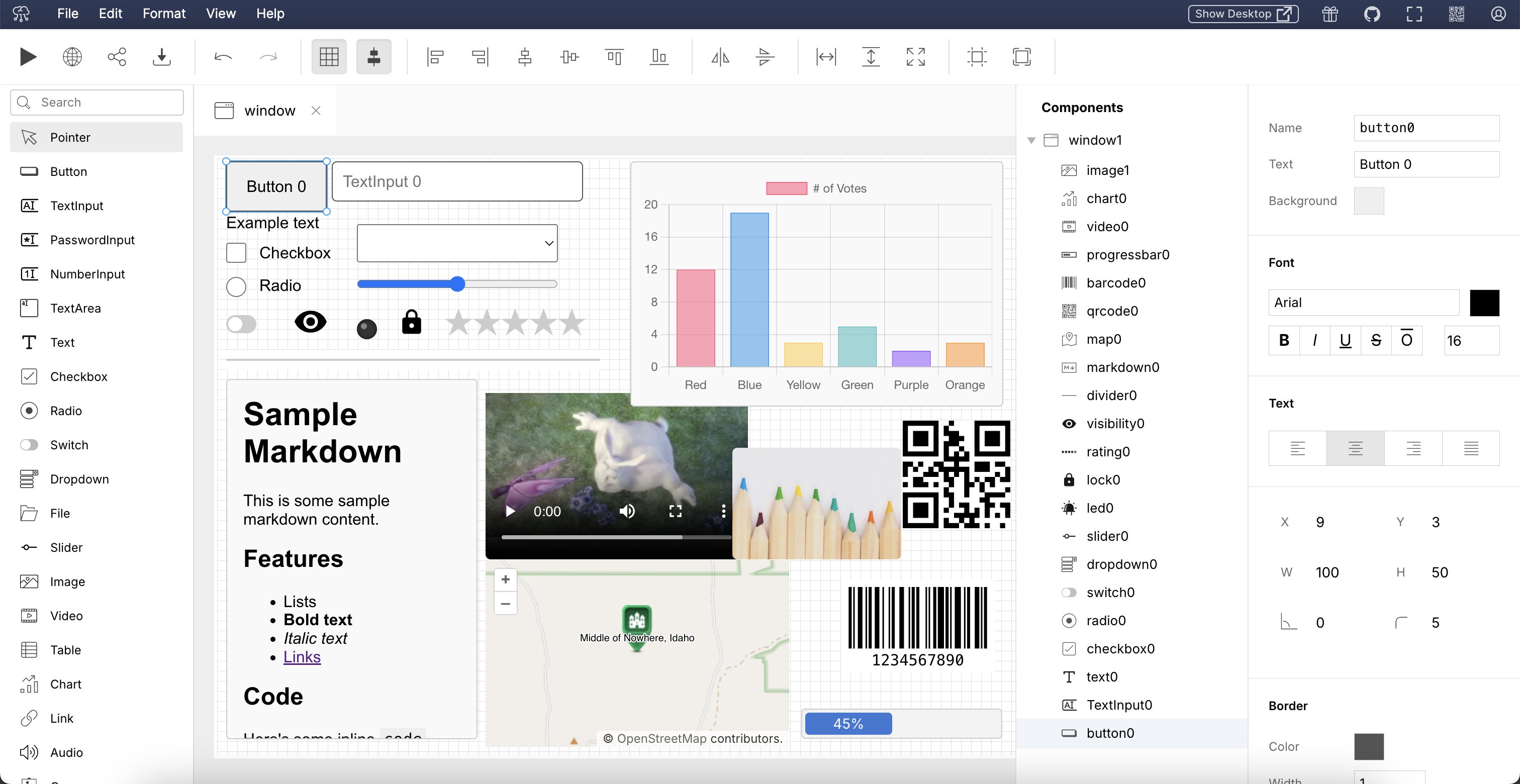Click the share icon in toolbar
Image resolution: width=1520 pixels, height=784 pixels.
[117, 57]
